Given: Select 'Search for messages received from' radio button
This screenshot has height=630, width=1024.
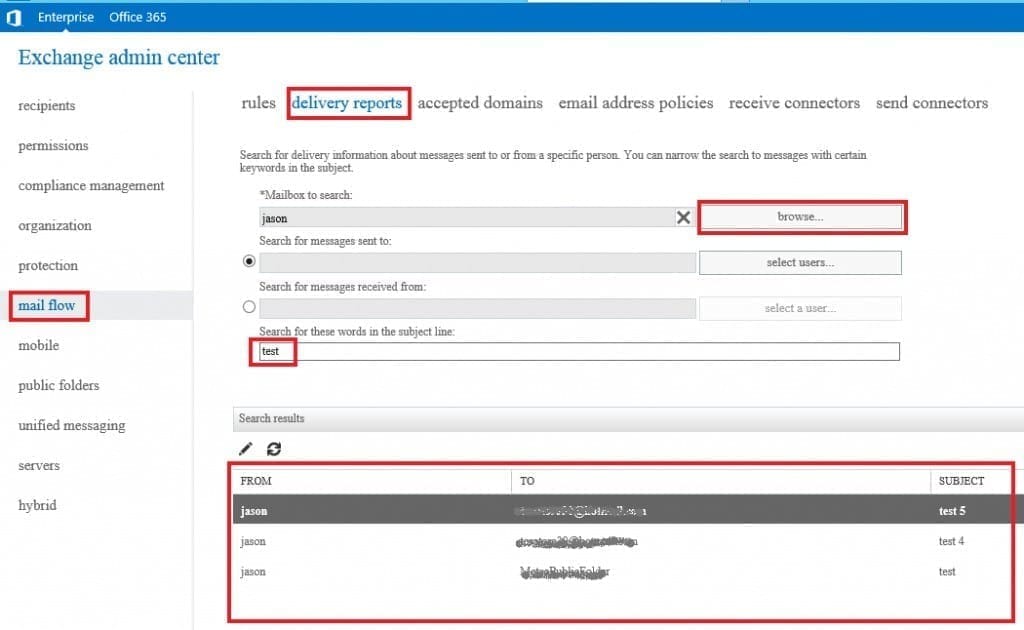Looking at the screenshot, I should click(249, 307).
